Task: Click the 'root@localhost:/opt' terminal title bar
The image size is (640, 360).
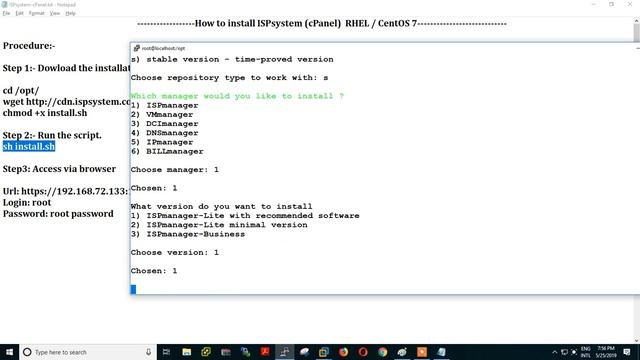Action: coord(385,48)
